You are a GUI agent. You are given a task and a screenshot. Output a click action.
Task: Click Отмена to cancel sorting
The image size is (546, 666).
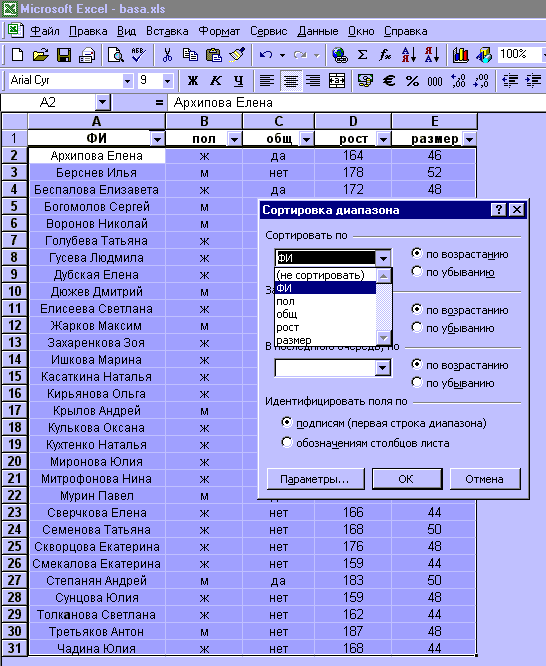click(485, 479)
